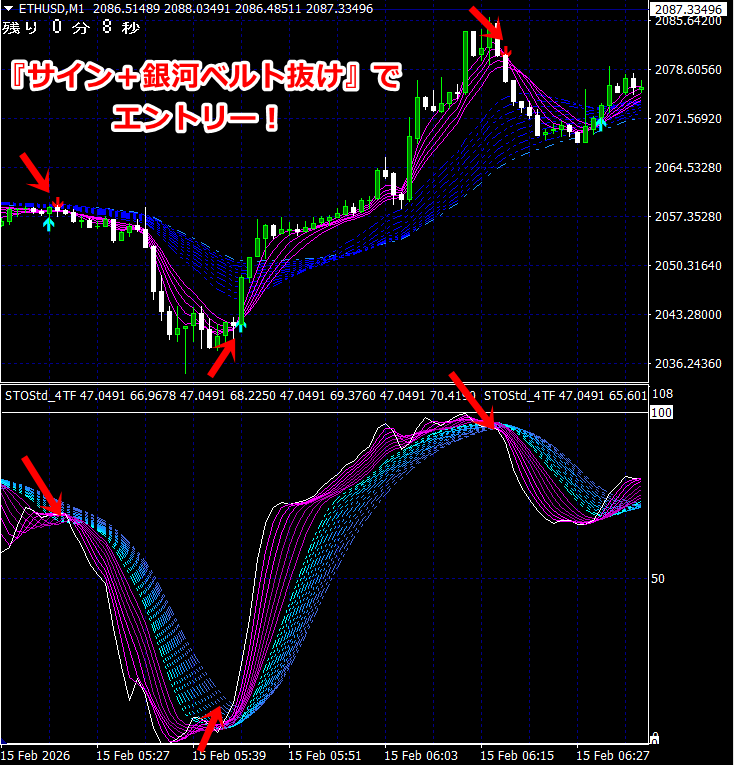Image resolution: width=735 pixels, height=765 pixels.
Task: Click price axis label 2050.31640
Action: [x=688, y=266]
